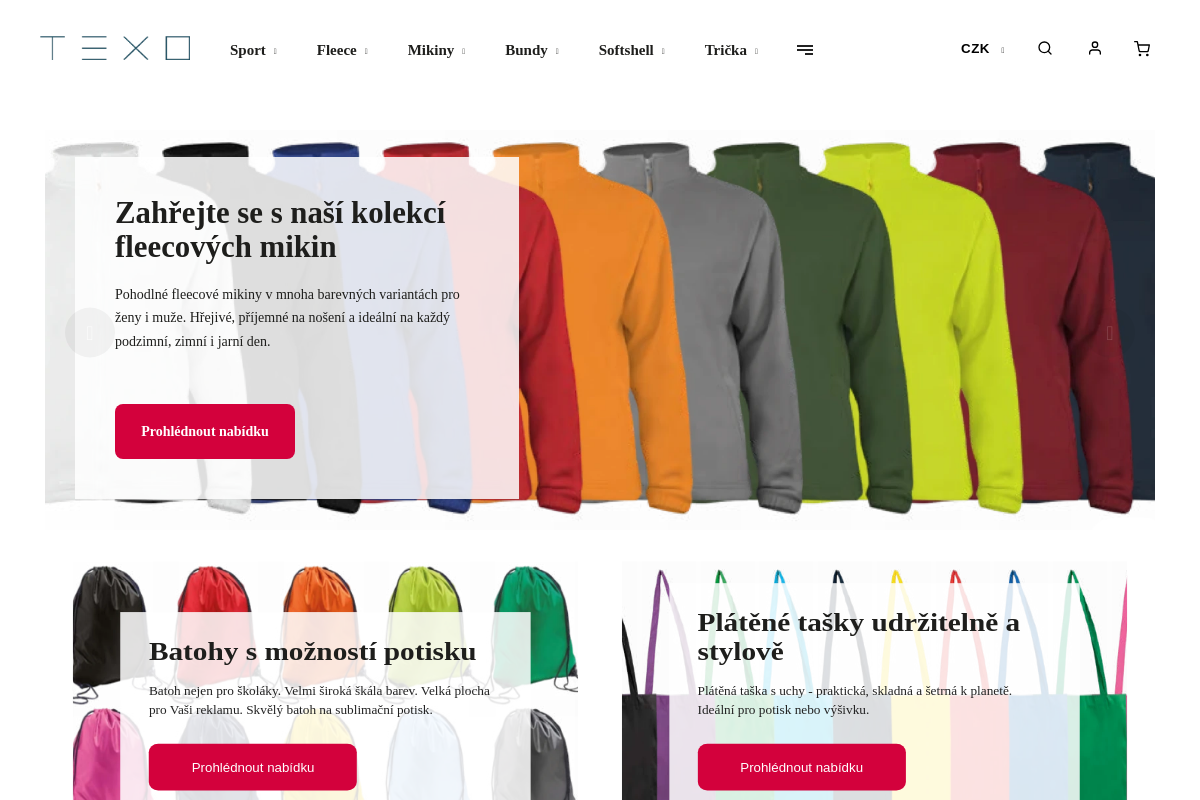
Task: Open the hamburger more-categories menu icon
Action: click(805, 50)
